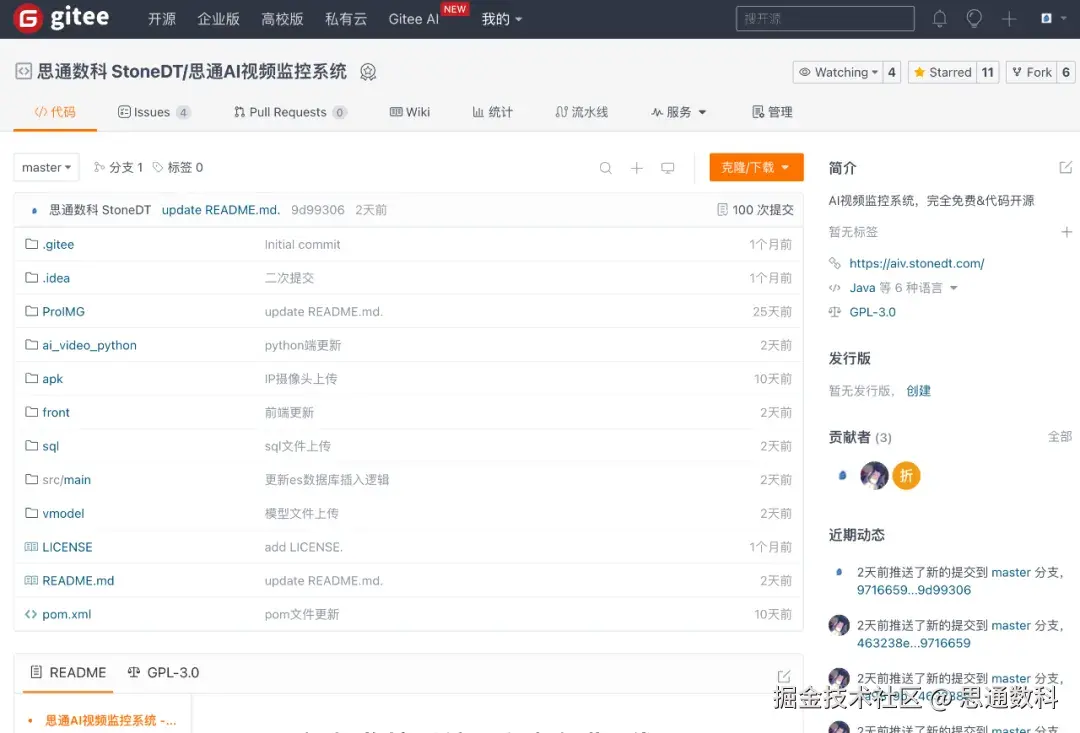Click the 搜开源 search input field
Screen dimensions: 1080x733
825,18
